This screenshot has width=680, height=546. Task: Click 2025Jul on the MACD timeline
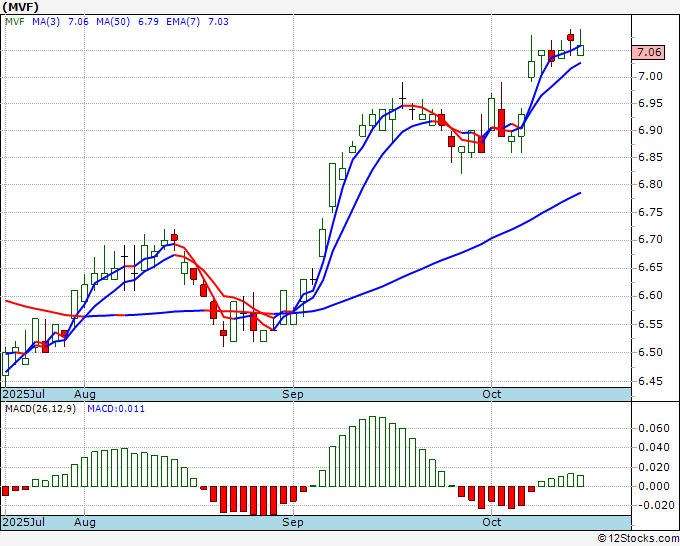23,522
